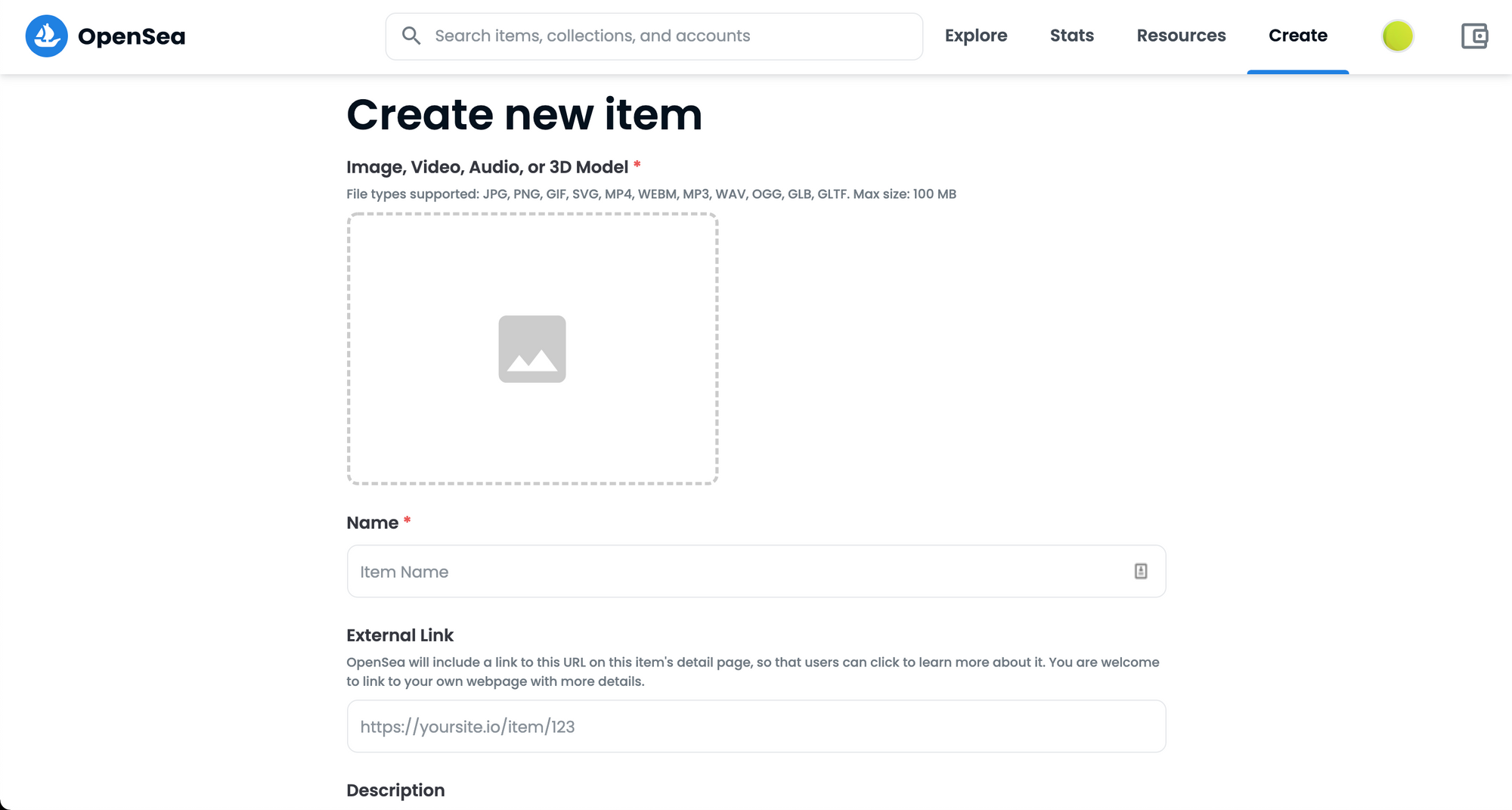Click the OpenSea wordmark text
Viewport: 1512px width, 810px height.
132,36
